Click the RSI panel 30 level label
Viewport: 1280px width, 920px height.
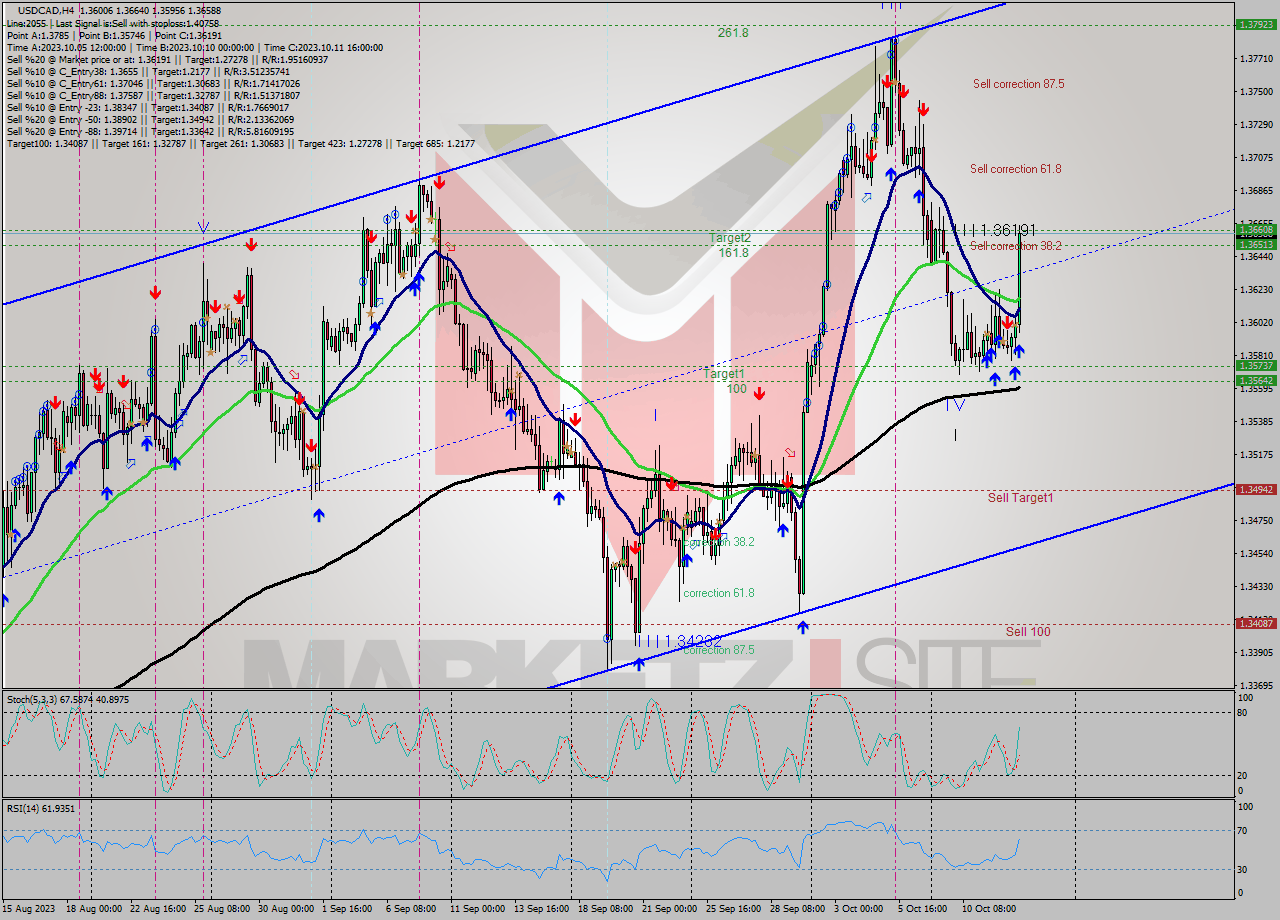[x=1242, y=869]
